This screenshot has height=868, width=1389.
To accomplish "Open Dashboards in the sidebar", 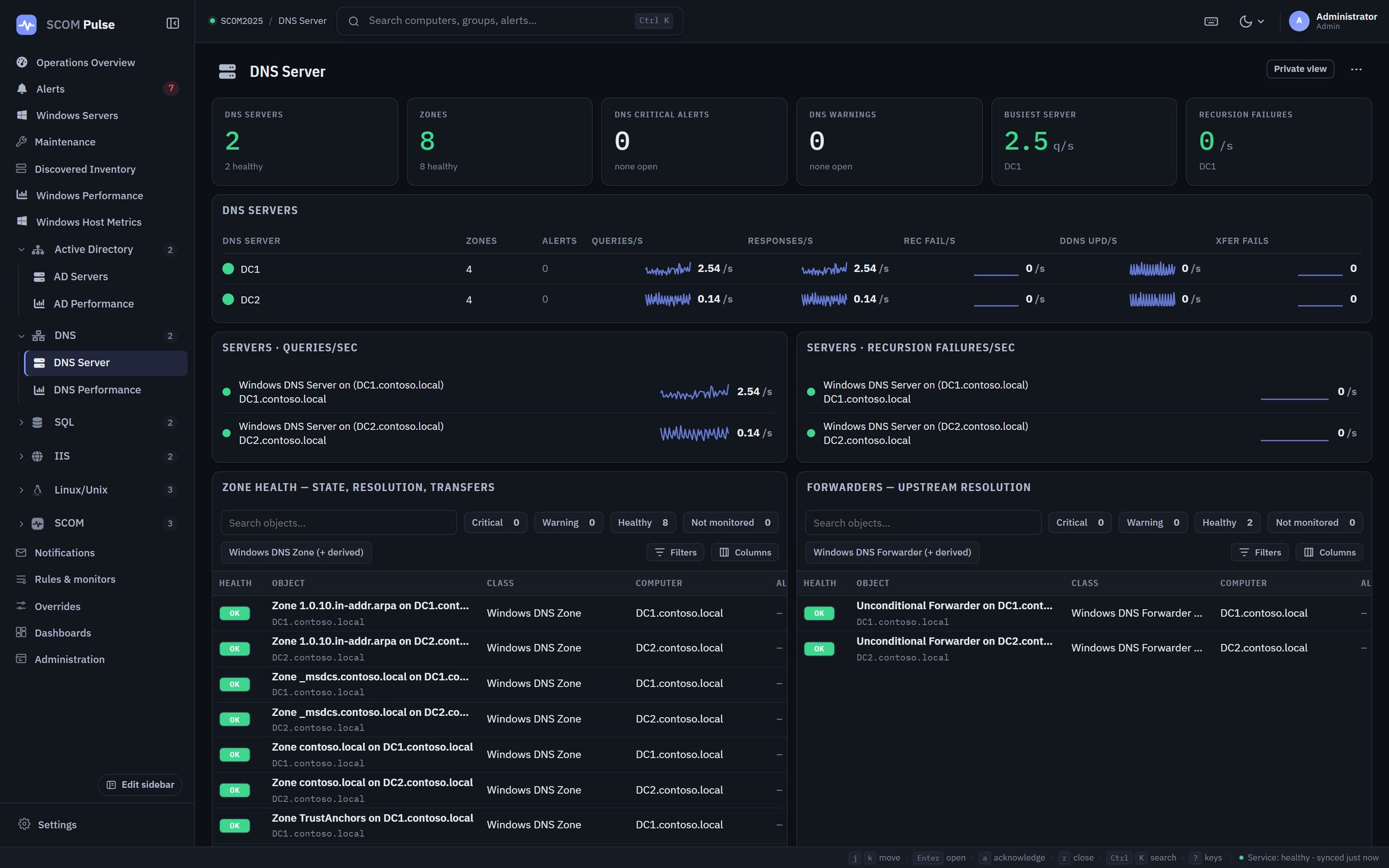I will 63,633.
